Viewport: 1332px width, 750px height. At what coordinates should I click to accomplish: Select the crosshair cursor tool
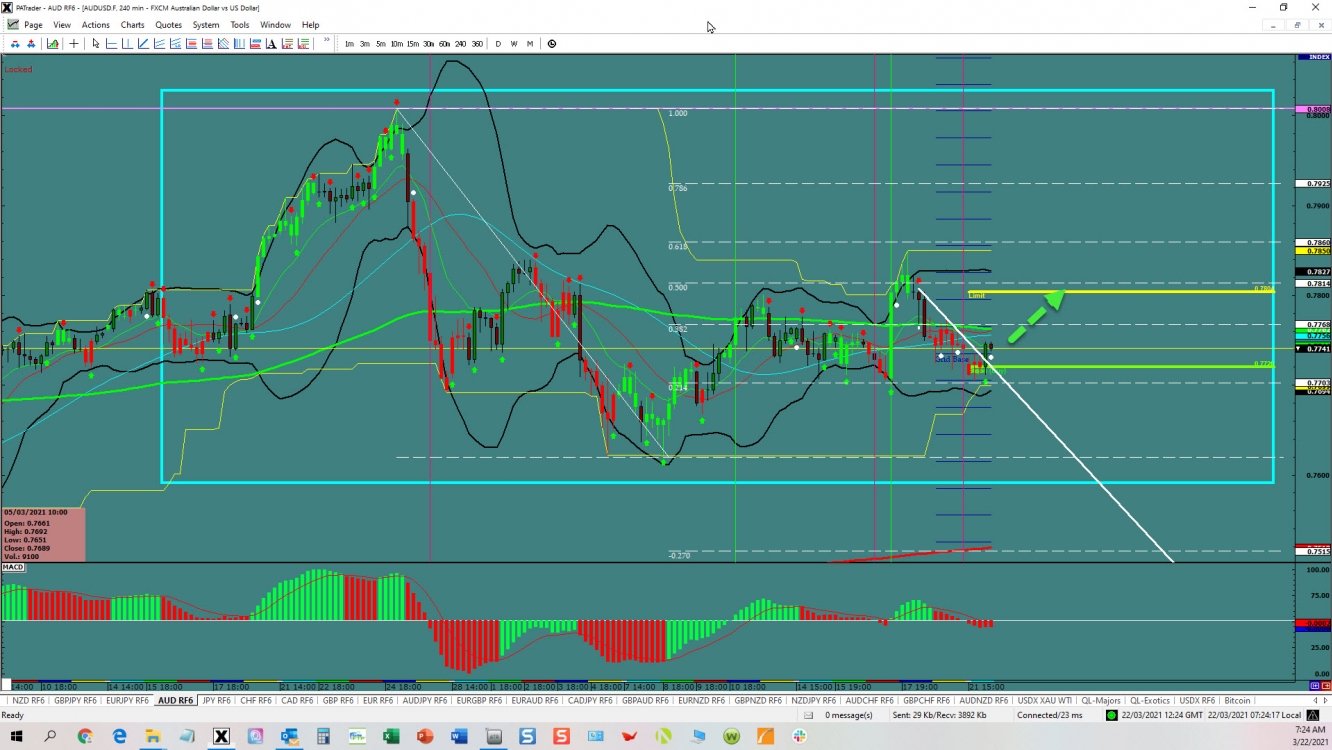point(74,44)
